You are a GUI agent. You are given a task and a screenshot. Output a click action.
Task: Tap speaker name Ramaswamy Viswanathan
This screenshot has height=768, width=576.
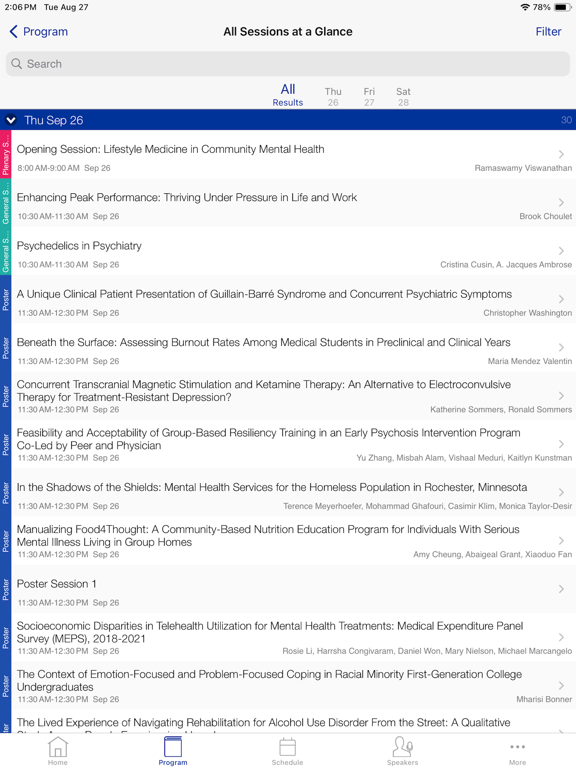tap(523, 168)
